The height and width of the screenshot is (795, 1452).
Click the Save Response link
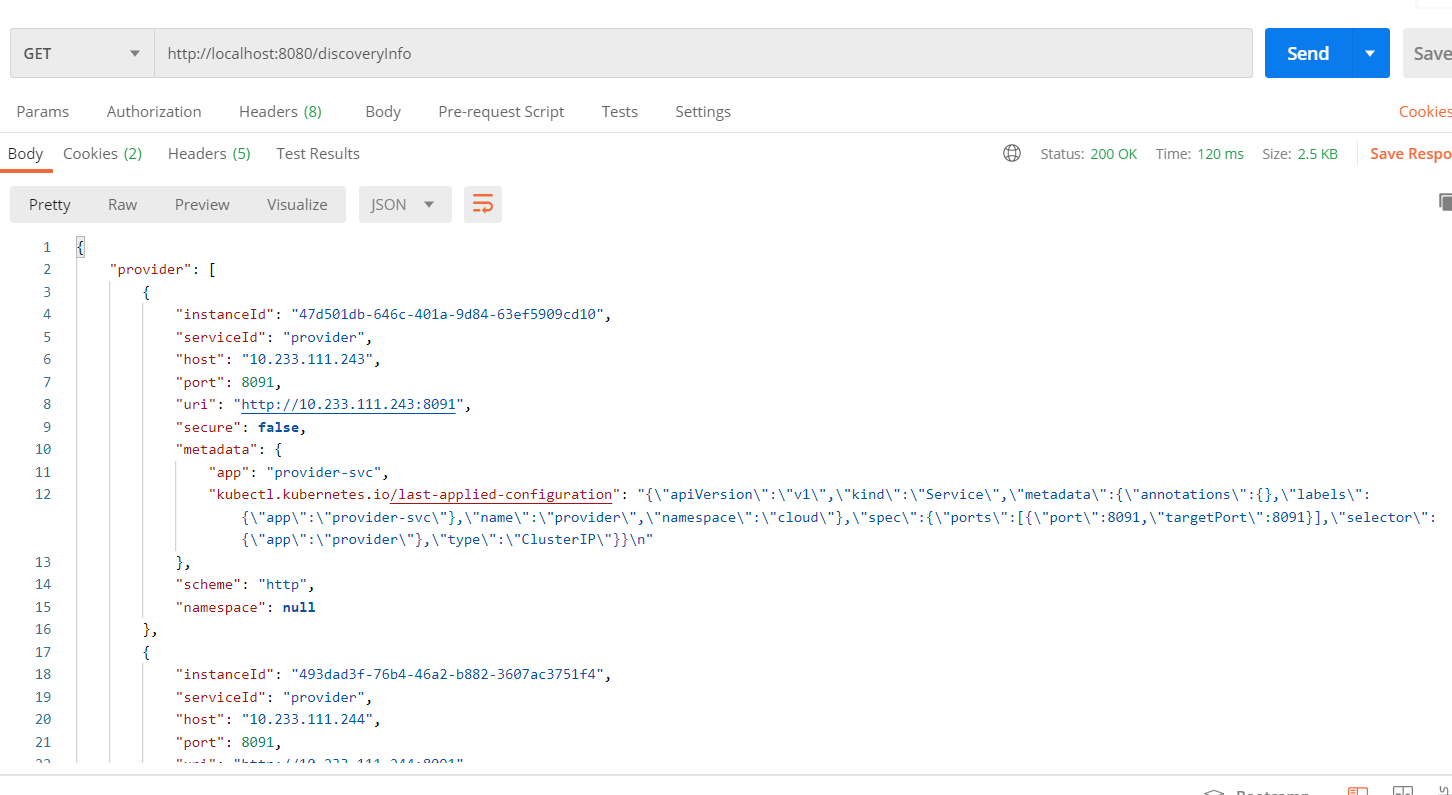point(1411,153)
